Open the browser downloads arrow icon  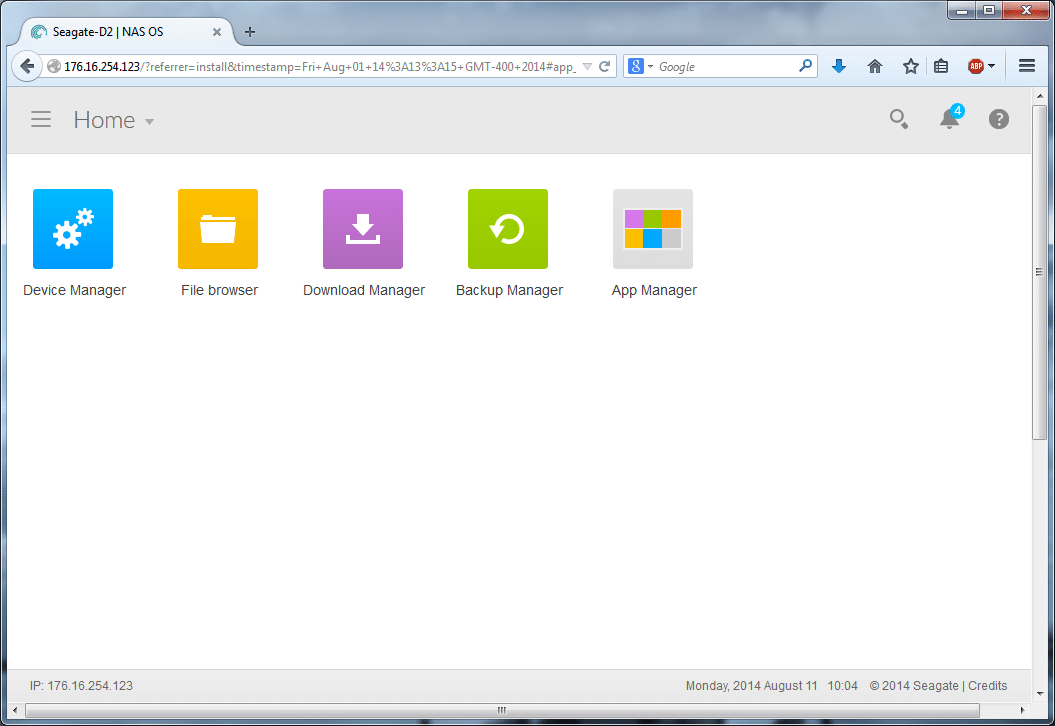[838, 66]
